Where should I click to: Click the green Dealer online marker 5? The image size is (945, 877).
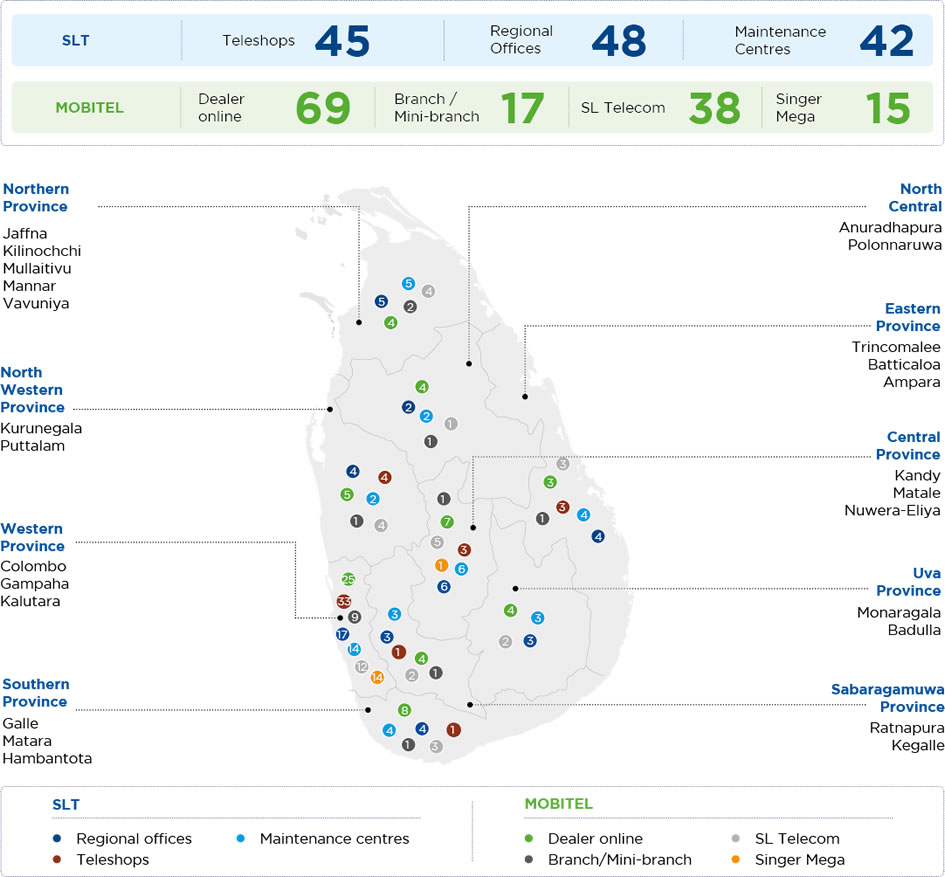coord(347,494)
